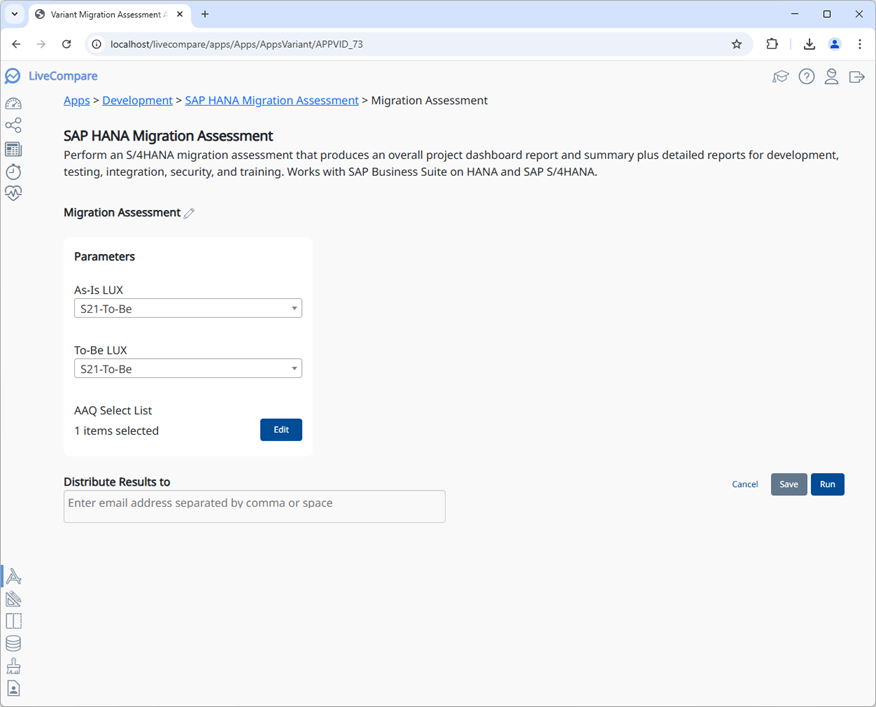This screenshot has height=707, width=876.
Task: Open Chrome profile avatar icon
Action: [x=835, y=44]
